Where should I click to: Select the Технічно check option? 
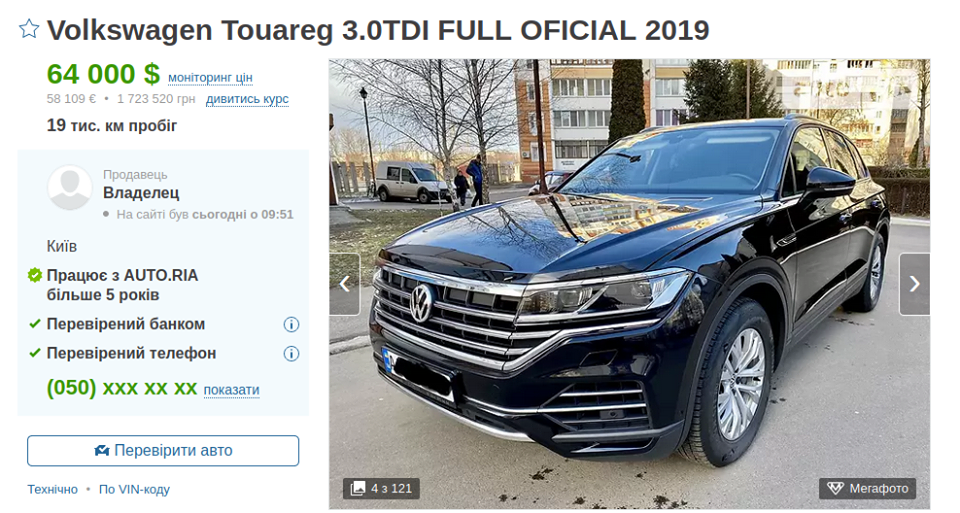tap(53, 490)
